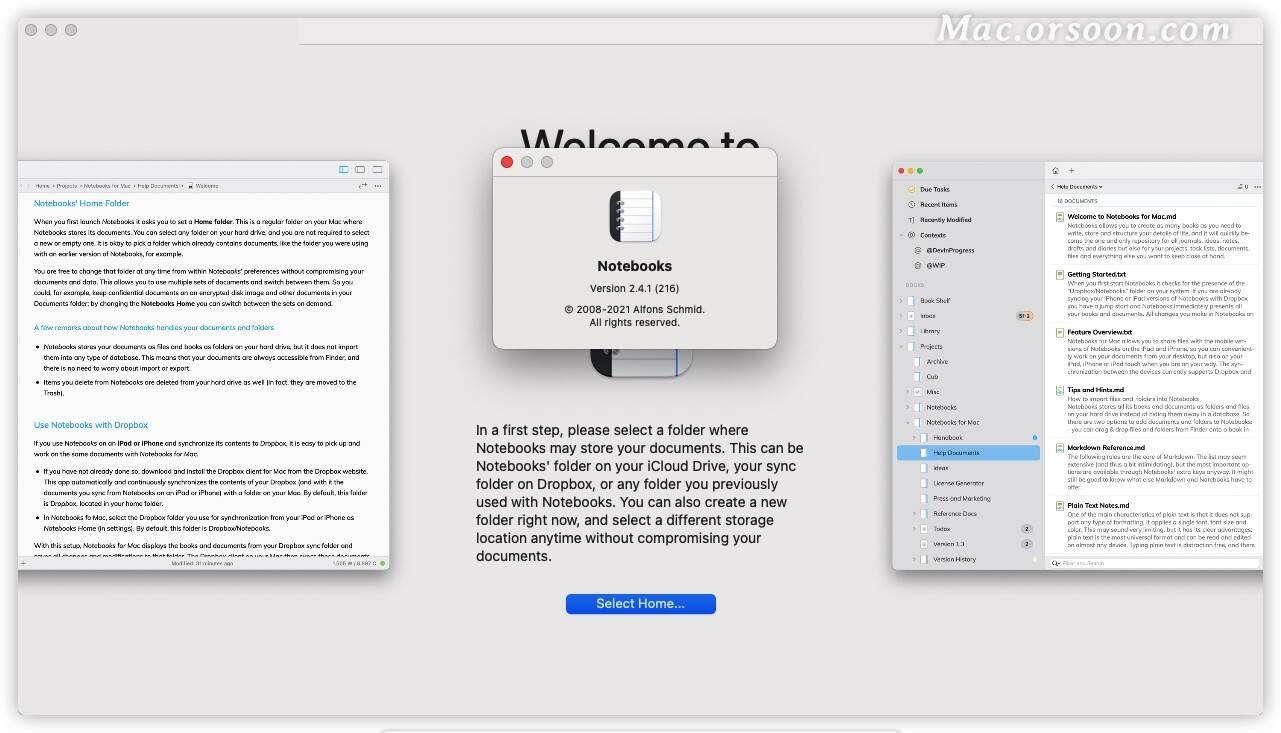Click the plus icon in right preview toolbar
Viewport: 1281px width, 733px height.
tap(1071, 170)
